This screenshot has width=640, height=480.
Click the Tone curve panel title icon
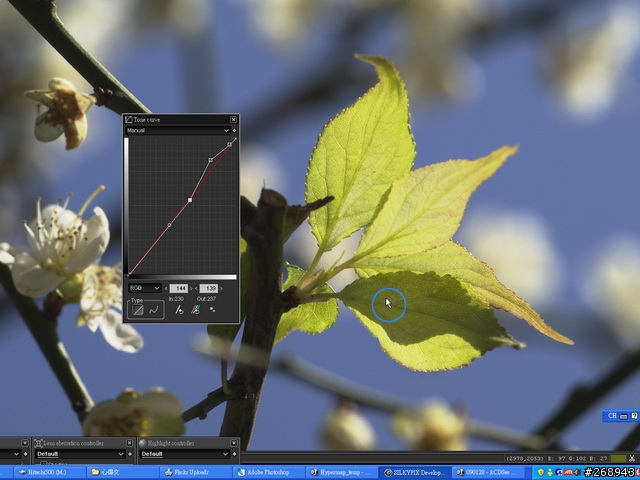coord(129,120)
